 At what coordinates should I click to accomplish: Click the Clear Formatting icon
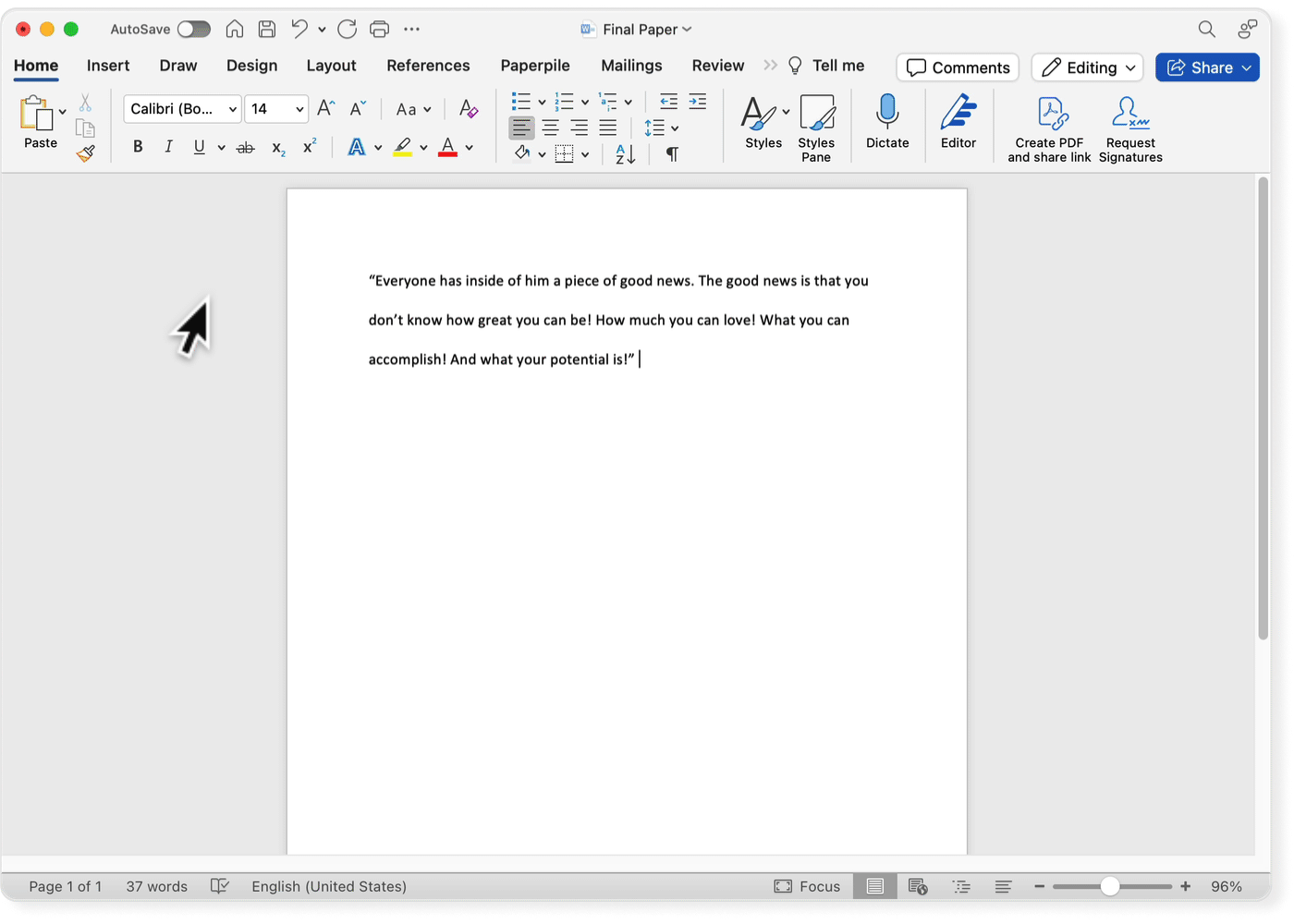(x=469, y=109)
